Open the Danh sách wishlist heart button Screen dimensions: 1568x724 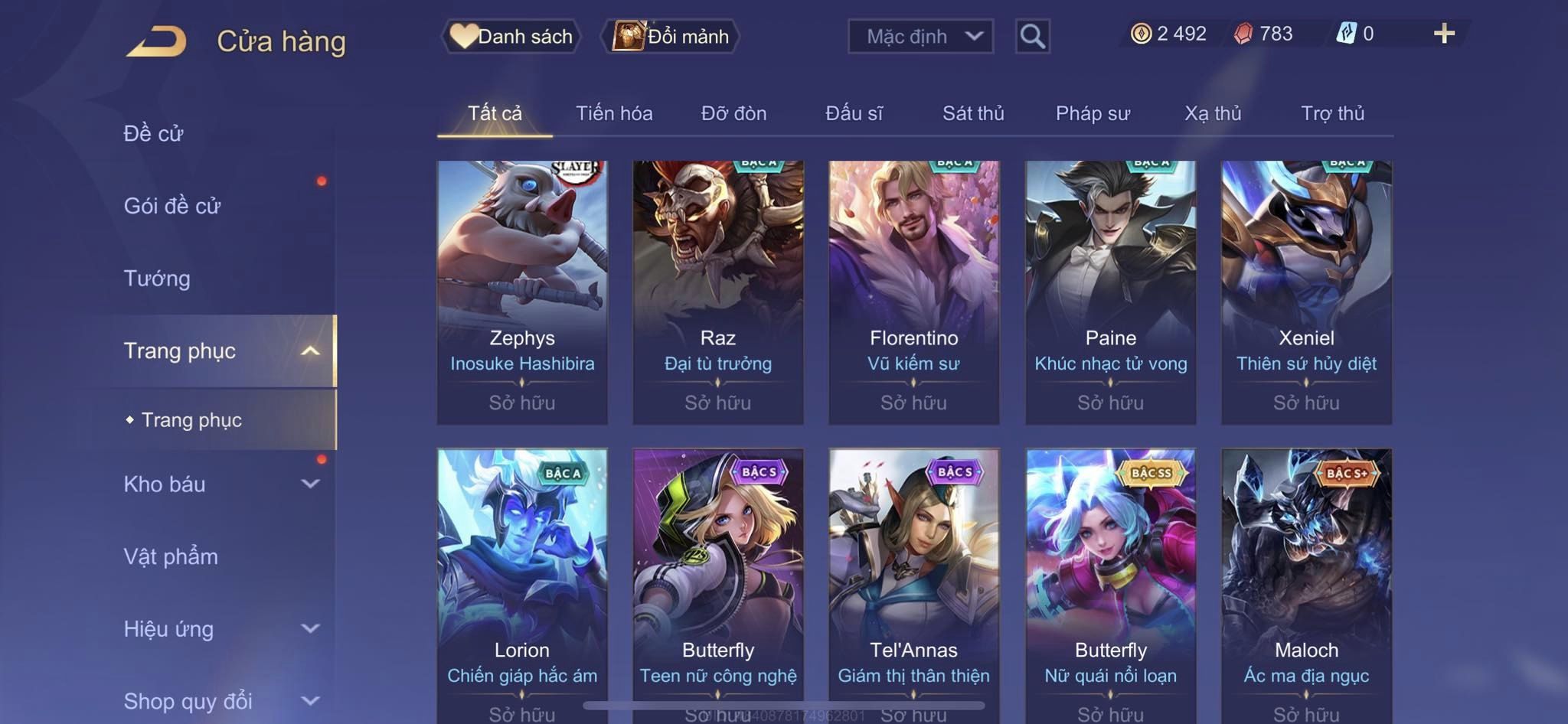click(511, 36)
